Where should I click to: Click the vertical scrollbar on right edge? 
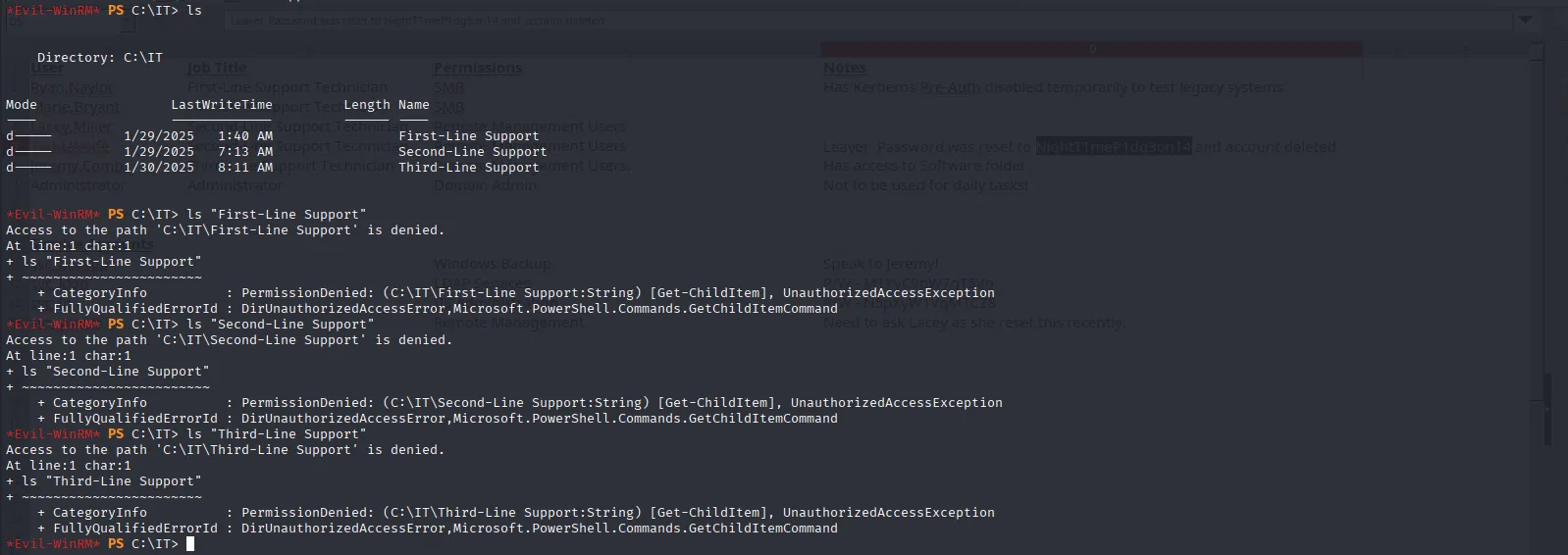[x=1549, y=392]
